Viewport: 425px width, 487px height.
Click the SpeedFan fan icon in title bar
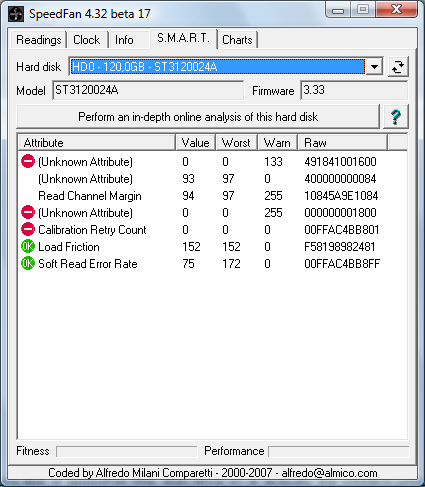tap(16, 14)
